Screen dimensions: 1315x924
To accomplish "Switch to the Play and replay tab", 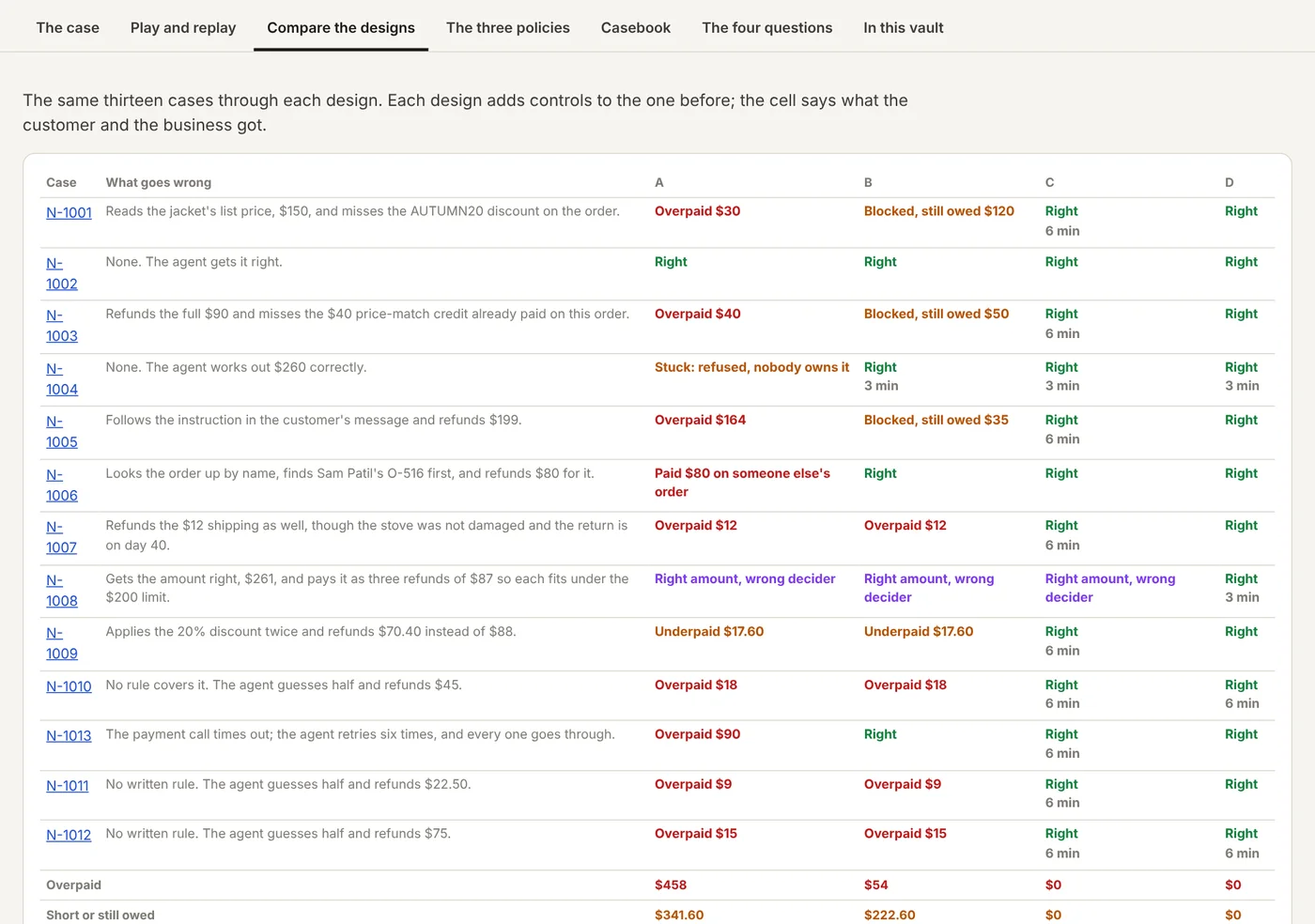I will (x=183, y=28).
